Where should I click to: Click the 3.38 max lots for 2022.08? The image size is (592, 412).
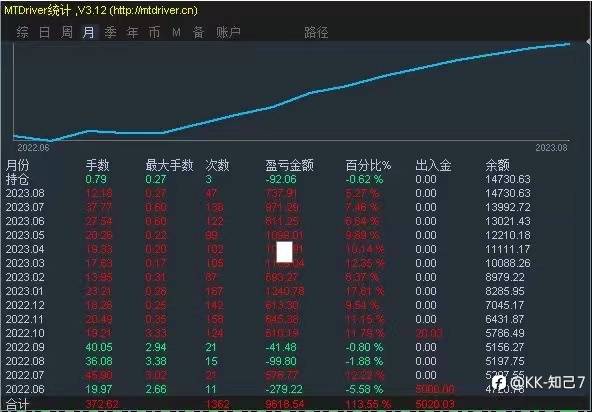point(156,361)
